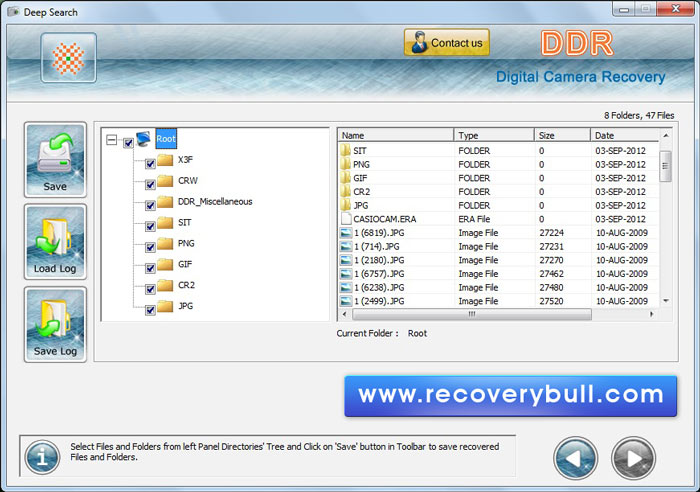Click the size value 27520
Viewport: 700px width, 492px height.
tap(551, 301)
